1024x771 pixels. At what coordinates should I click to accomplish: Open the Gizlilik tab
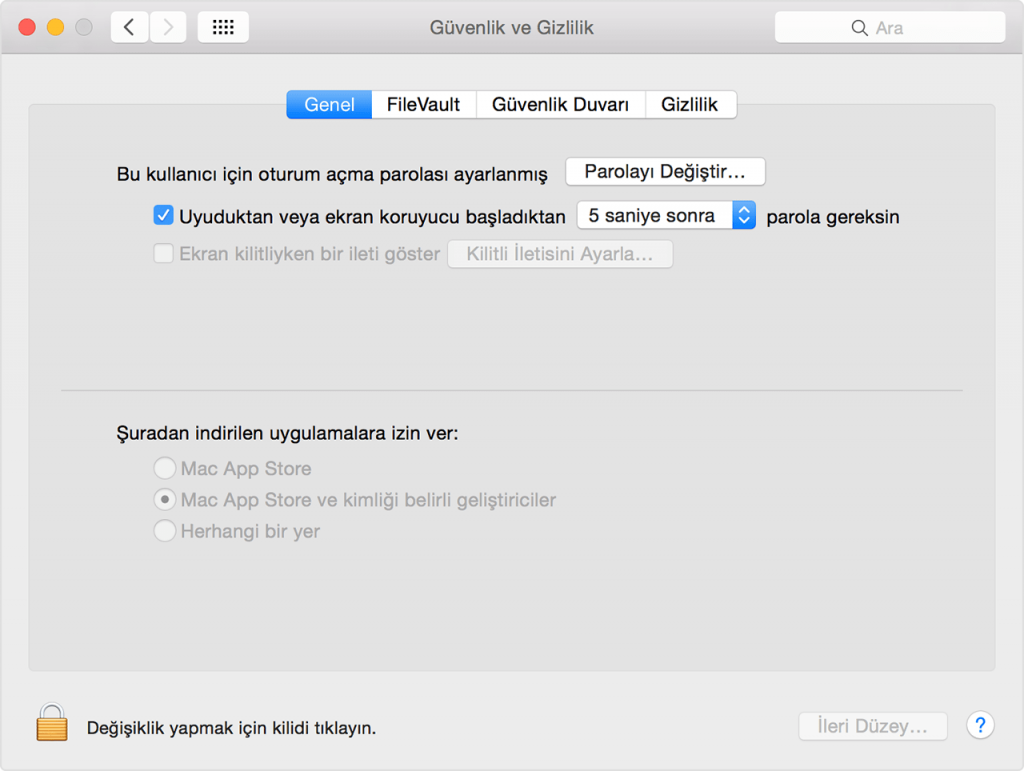coord(691,104)
